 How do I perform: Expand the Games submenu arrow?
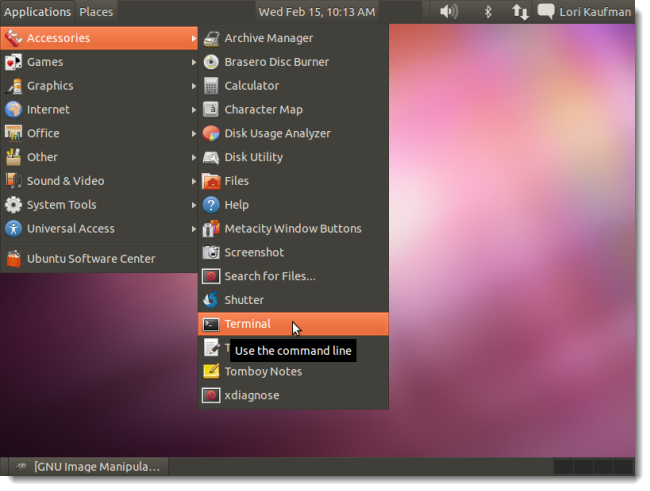[194, 62]
